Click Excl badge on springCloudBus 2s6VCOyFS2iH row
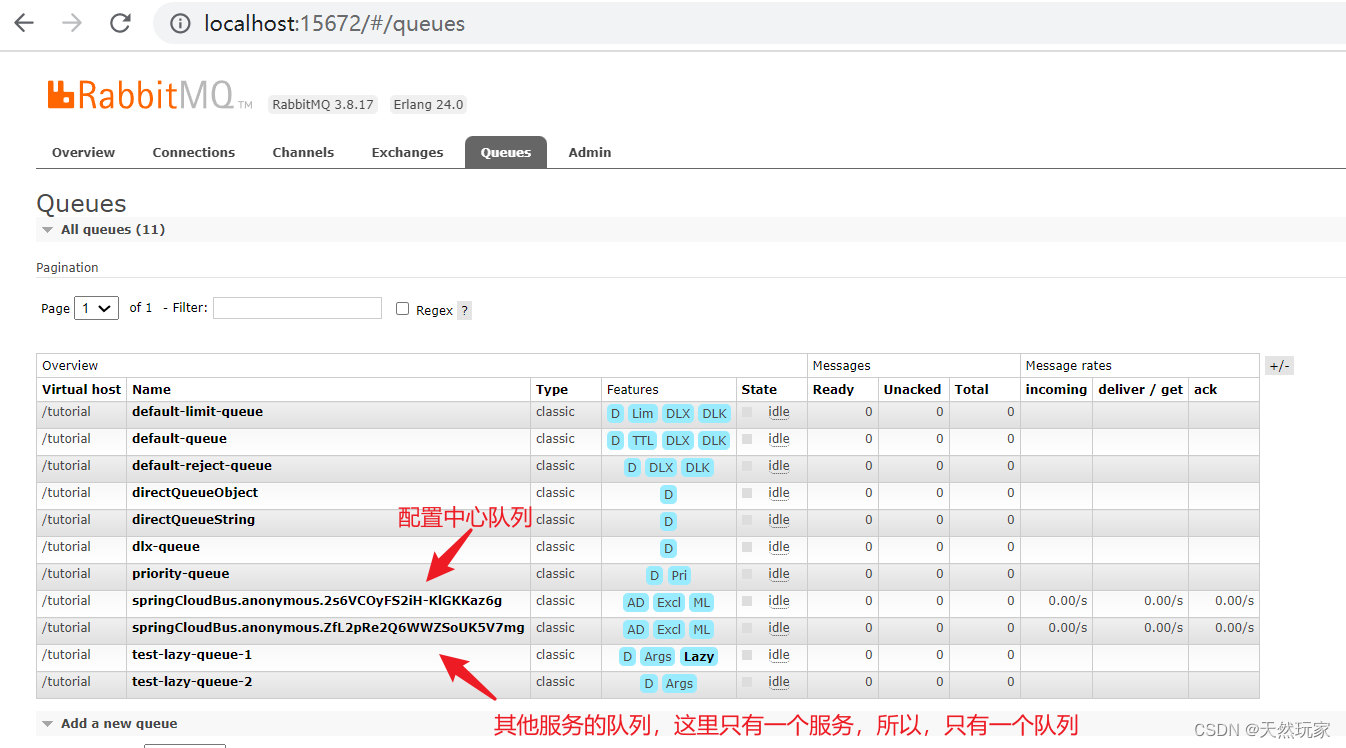Viewport: 1346px width, 748px height. (669, 602)
